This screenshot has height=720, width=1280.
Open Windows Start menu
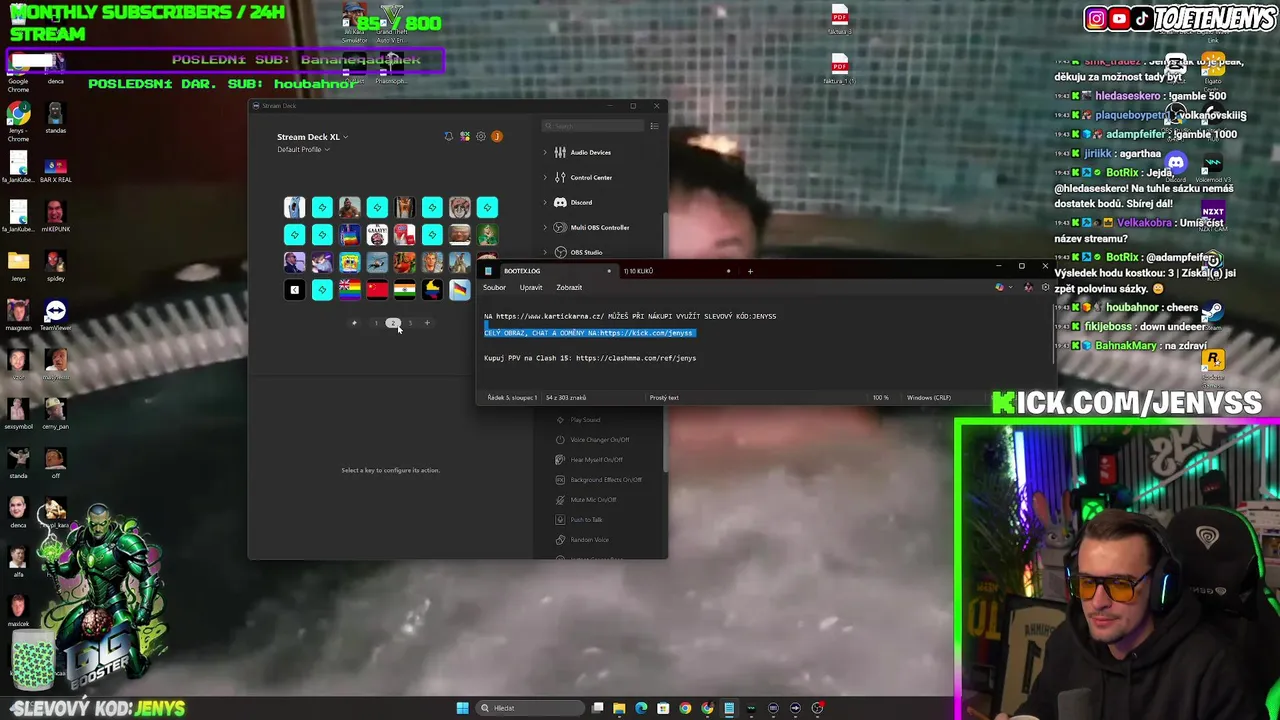462,708
